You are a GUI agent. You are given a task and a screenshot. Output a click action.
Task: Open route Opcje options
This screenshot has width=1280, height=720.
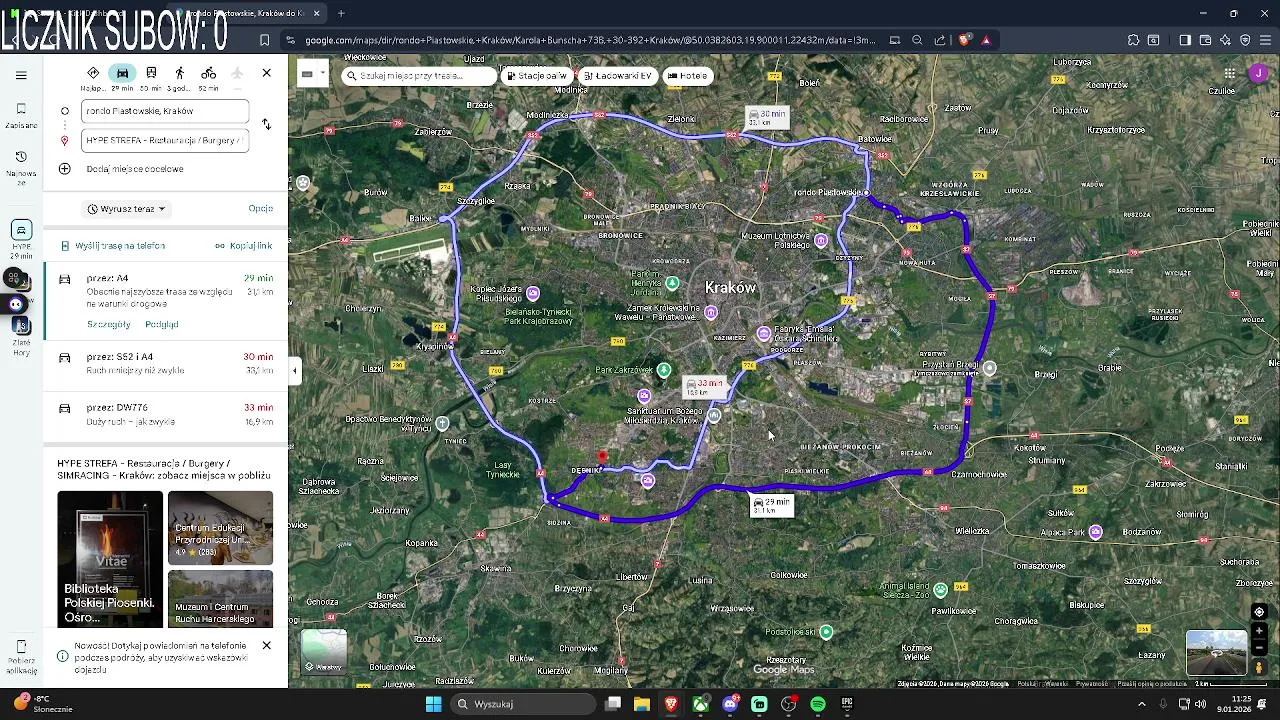(260, 209)
